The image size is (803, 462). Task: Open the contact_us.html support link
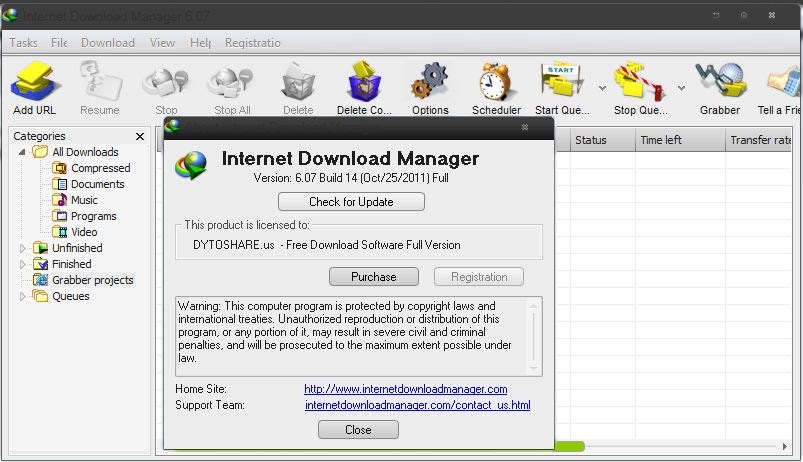point(417,405)
